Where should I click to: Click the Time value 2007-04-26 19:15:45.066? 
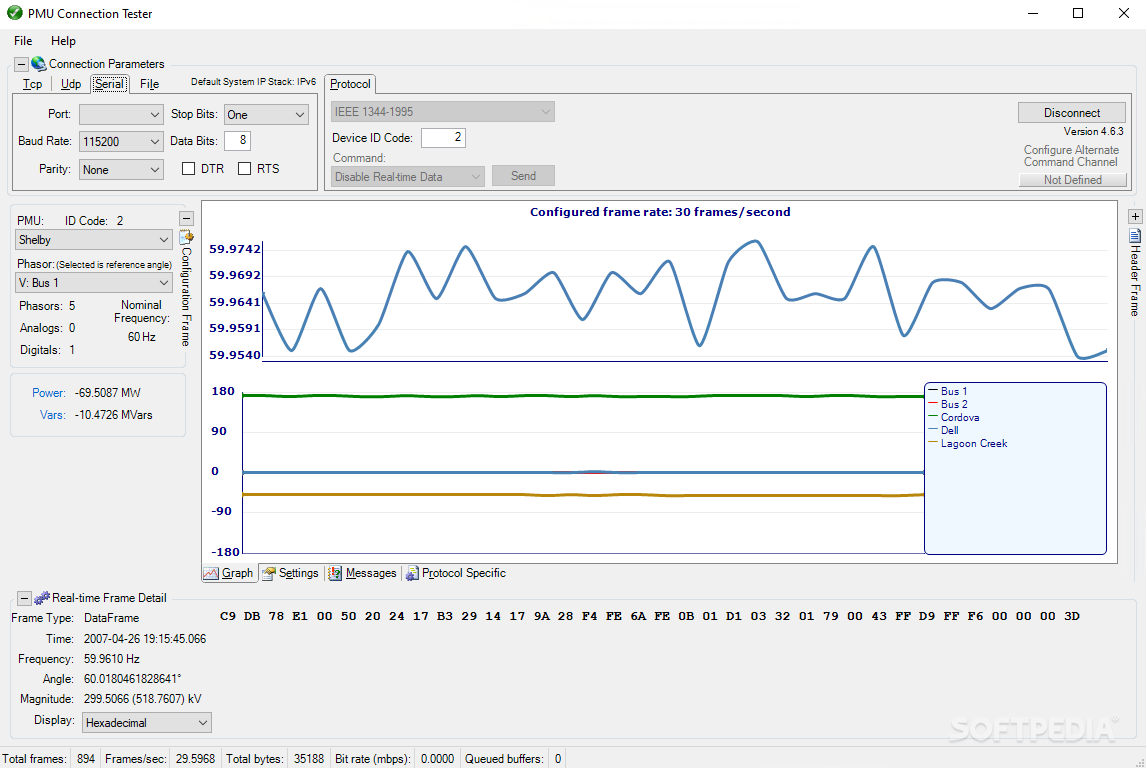[x=145, y=639]
